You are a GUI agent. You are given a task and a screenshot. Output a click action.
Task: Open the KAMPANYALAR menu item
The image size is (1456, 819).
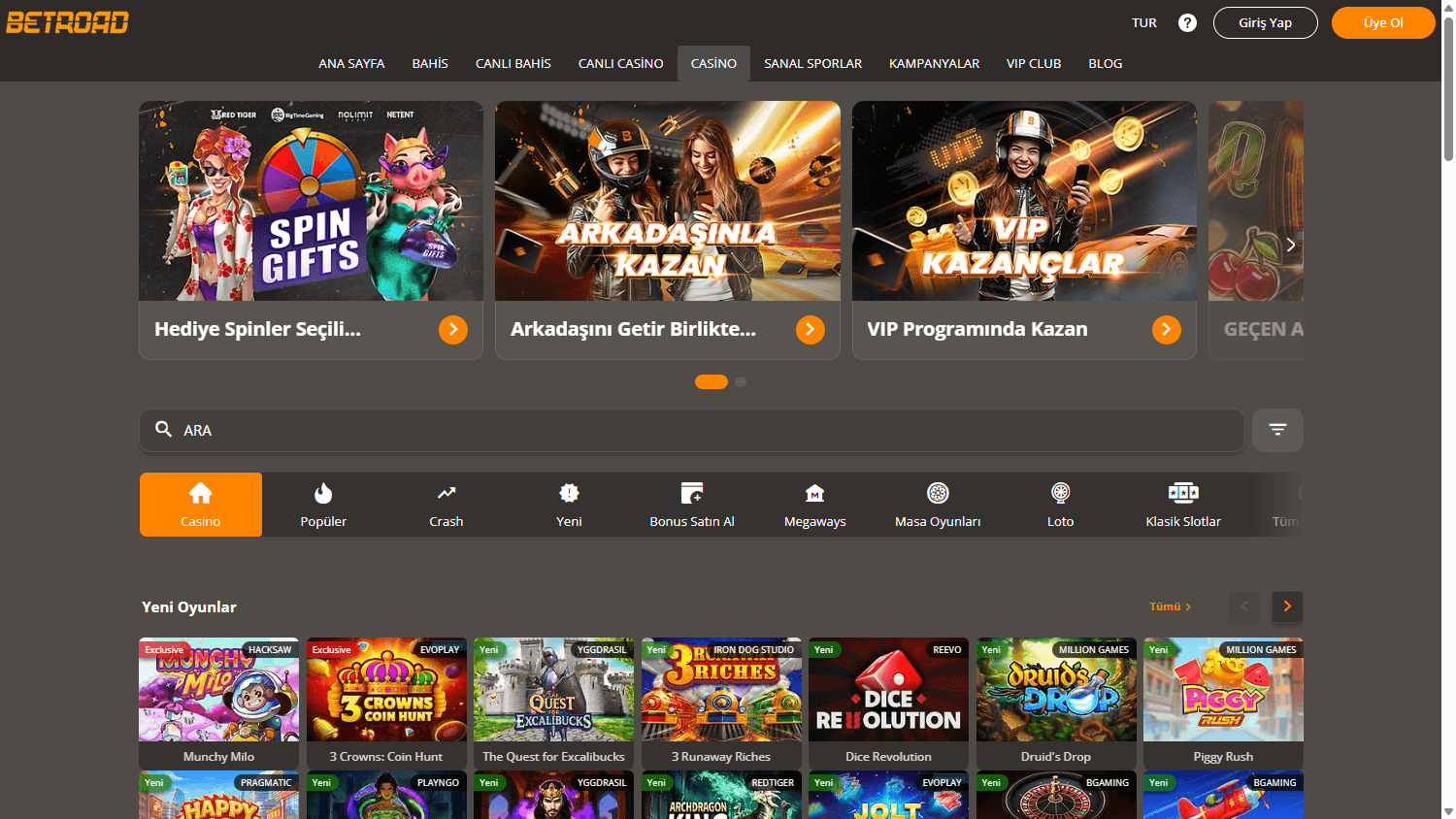934,63
